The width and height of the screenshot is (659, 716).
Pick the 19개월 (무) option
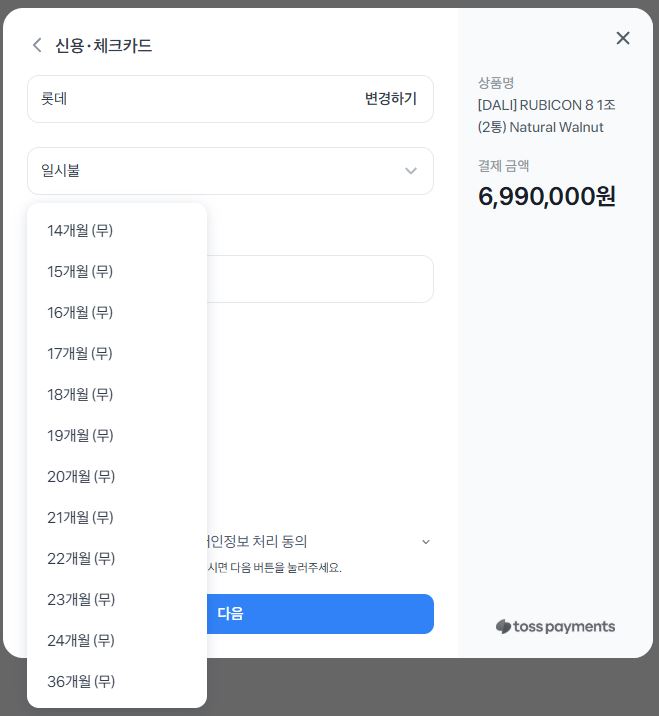click(81, 436)
